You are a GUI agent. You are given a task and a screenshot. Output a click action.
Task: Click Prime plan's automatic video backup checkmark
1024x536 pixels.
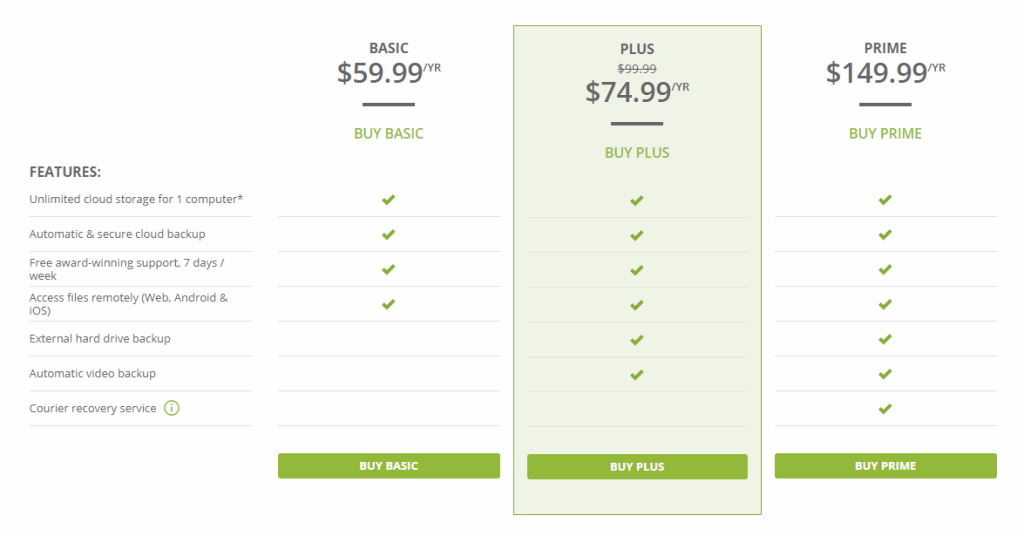[885, 374]
